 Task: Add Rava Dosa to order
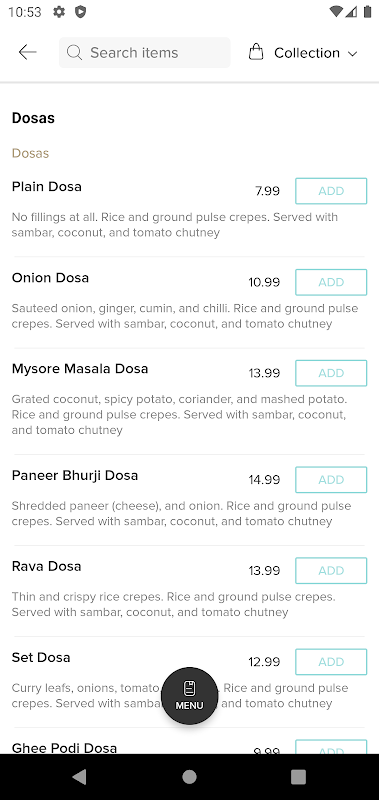331,570
